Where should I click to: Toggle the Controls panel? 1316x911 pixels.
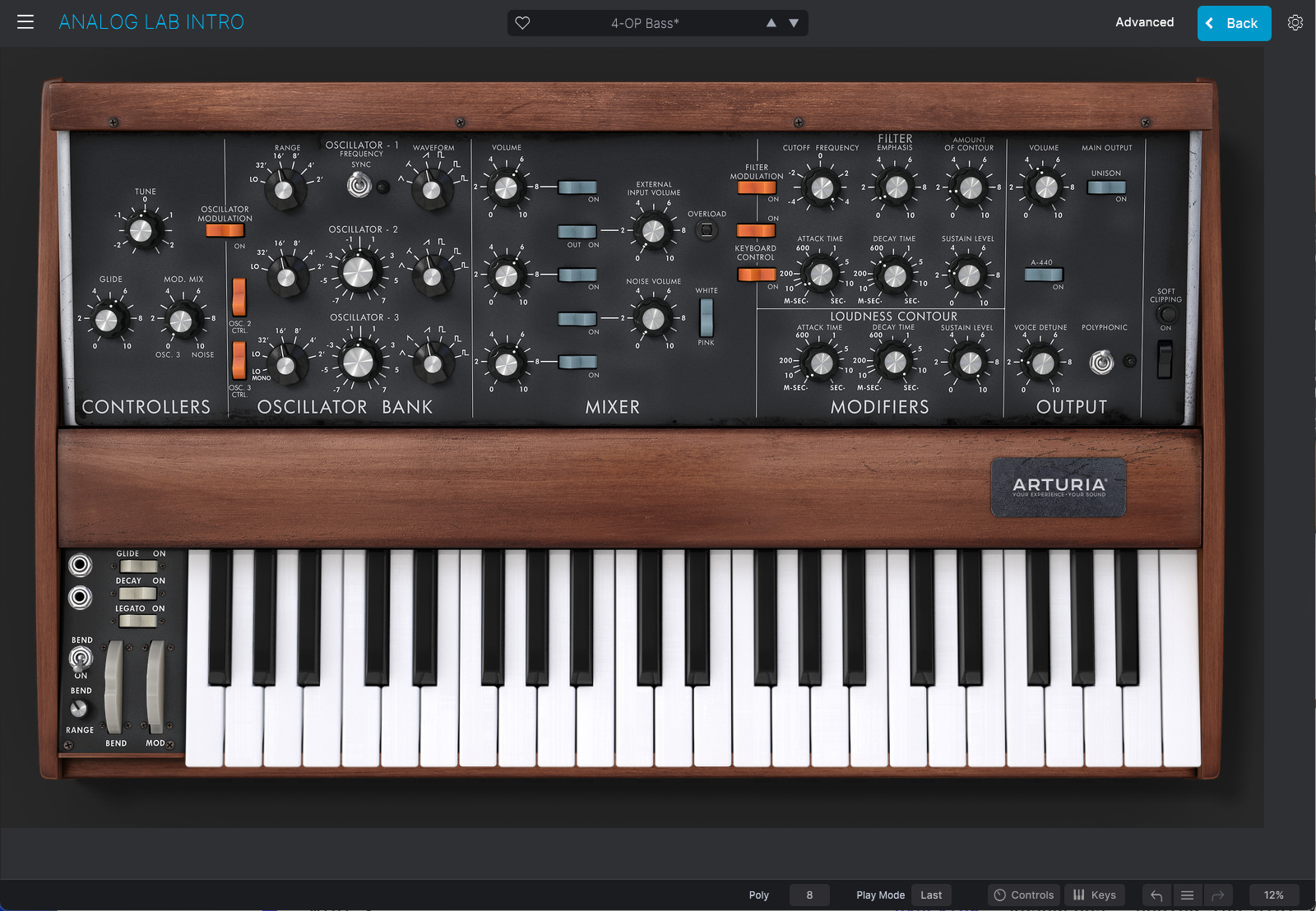[1024, 895]
